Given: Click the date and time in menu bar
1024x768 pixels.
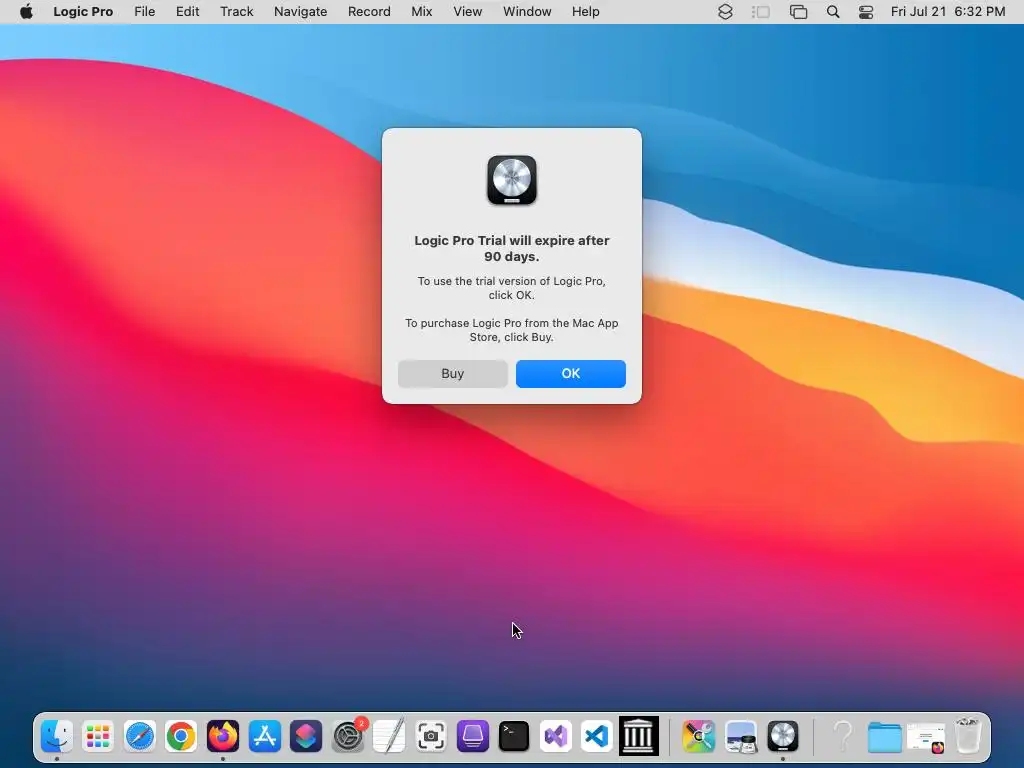Looking at the screenshot, I should point(948,12).
